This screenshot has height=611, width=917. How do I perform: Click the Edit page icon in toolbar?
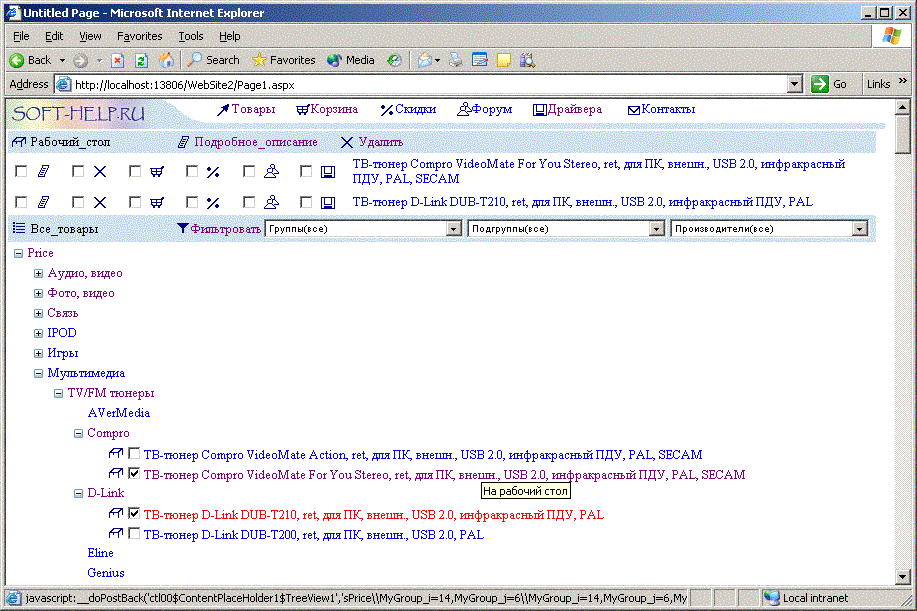480,60
